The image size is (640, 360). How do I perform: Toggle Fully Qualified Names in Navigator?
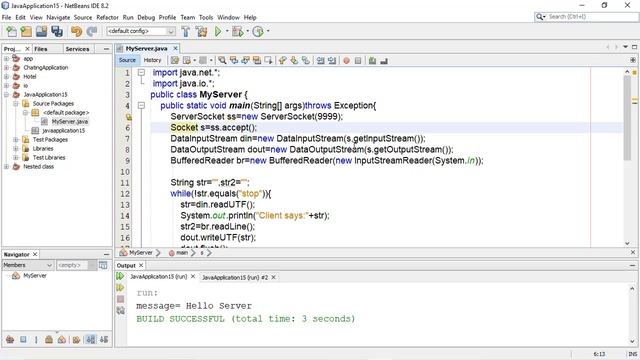pos(76,340)
